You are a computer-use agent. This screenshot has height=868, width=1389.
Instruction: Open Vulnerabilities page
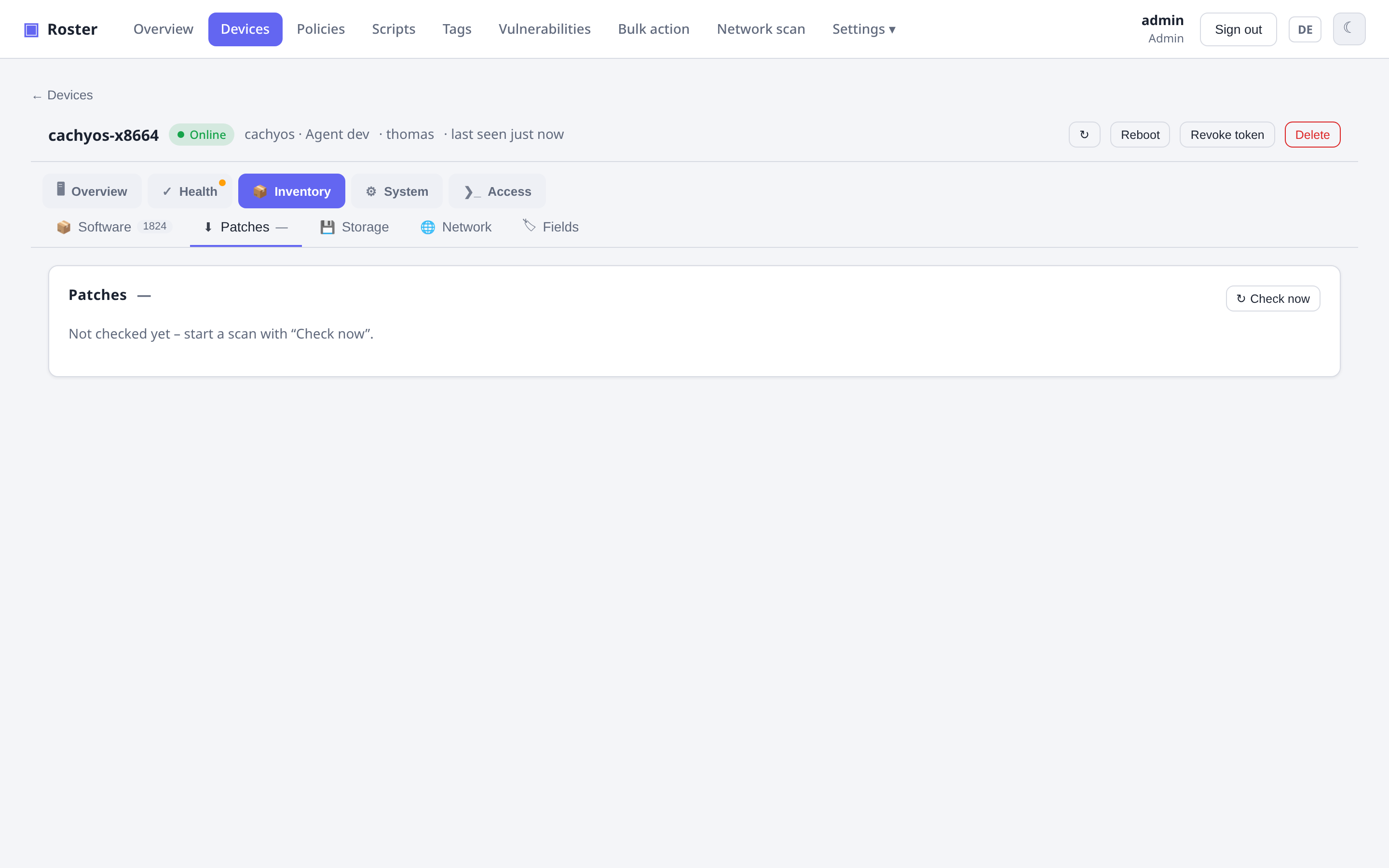pos(544,29)
